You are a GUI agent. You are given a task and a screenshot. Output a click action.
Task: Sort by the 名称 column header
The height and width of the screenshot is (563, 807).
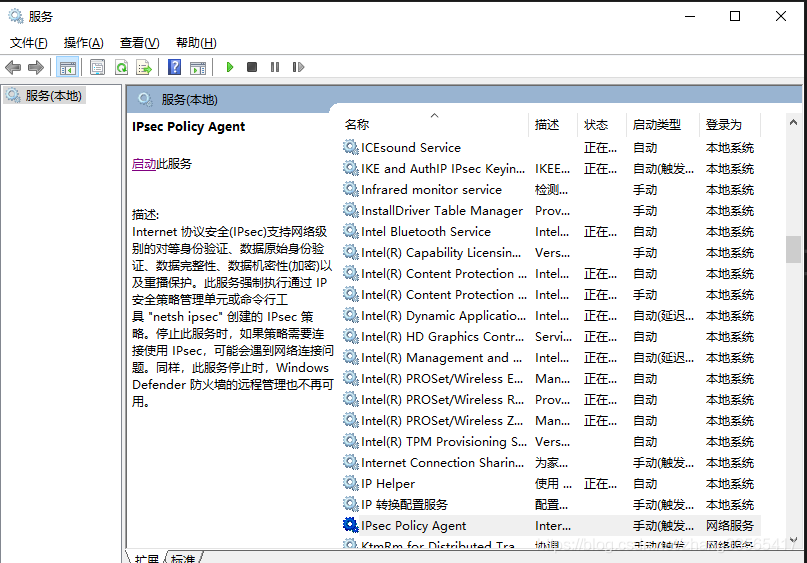point(435,125)
